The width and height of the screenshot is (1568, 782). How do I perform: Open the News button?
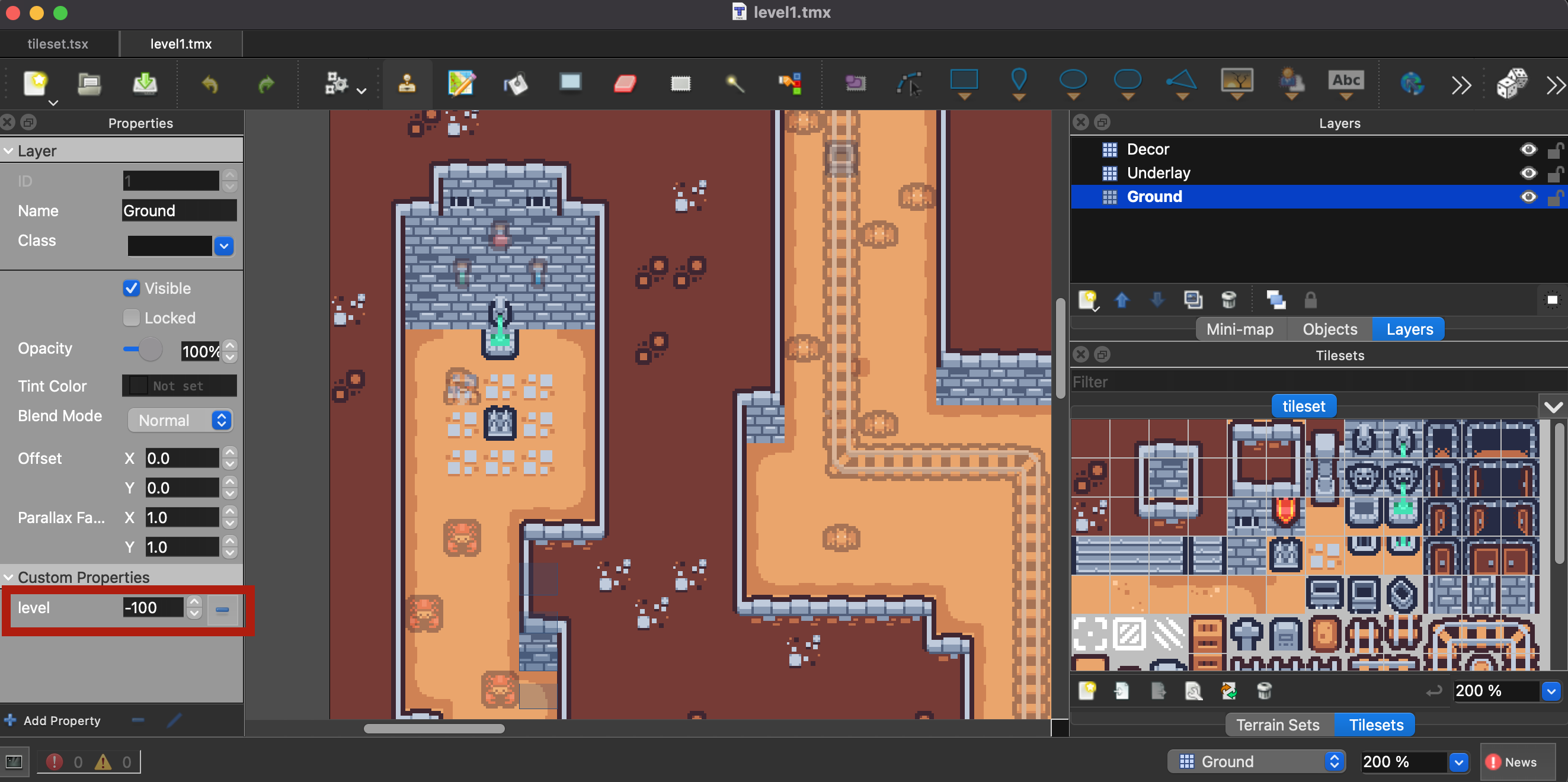click(x=1512, y=761)
